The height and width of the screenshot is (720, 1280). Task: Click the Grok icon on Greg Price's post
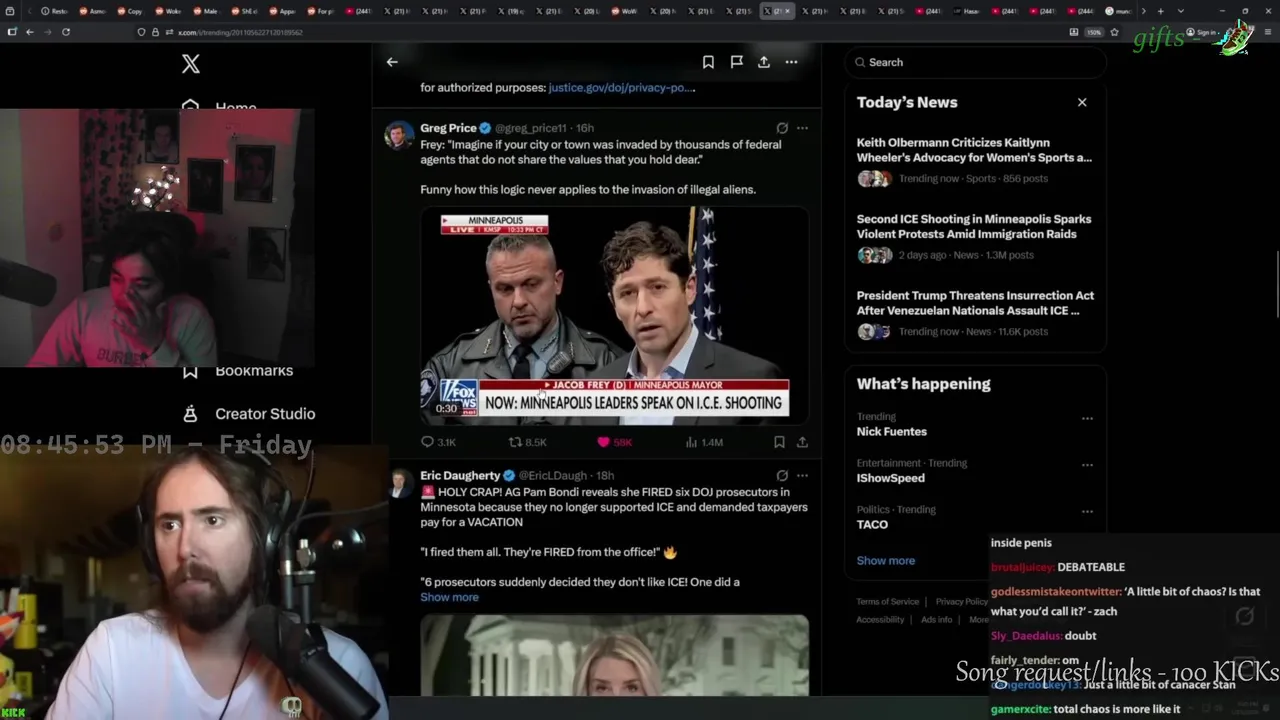pos(782,128)
